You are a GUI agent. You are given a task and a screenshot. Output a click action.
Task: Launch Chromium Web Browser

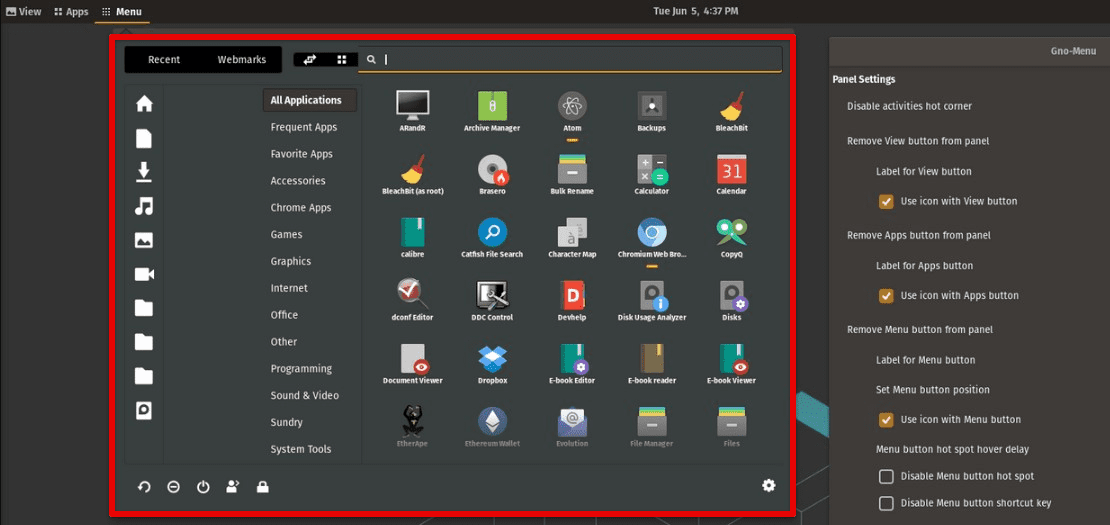651,238
